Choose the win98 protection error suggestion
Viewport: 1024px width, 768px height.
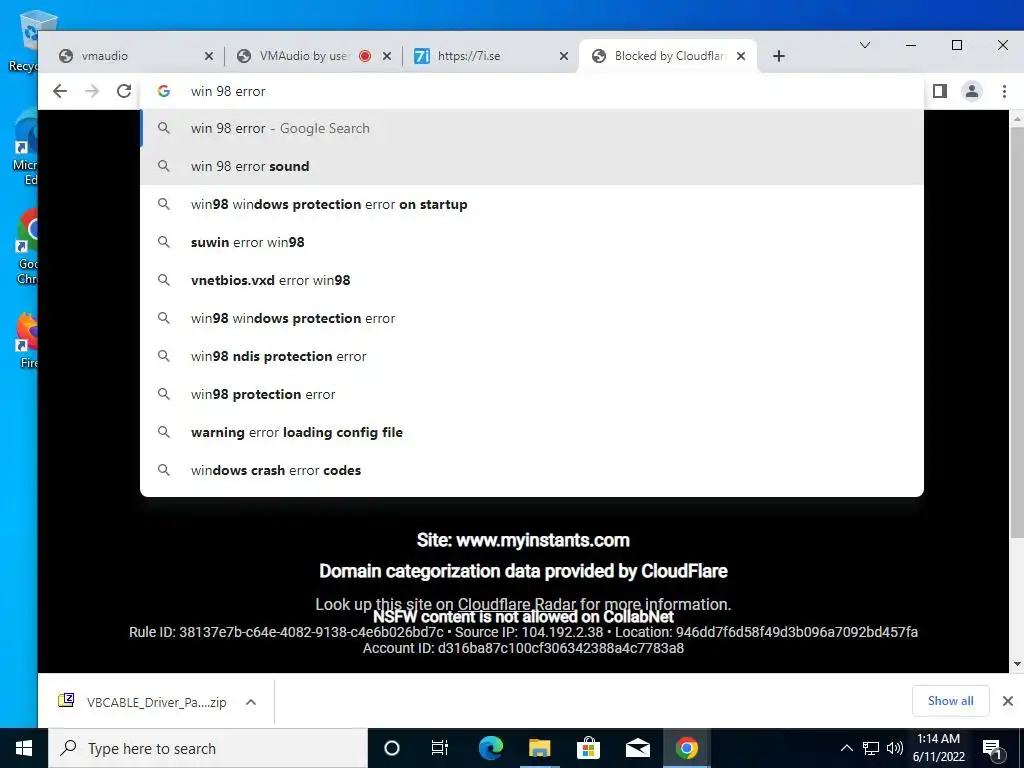(532, 394)
